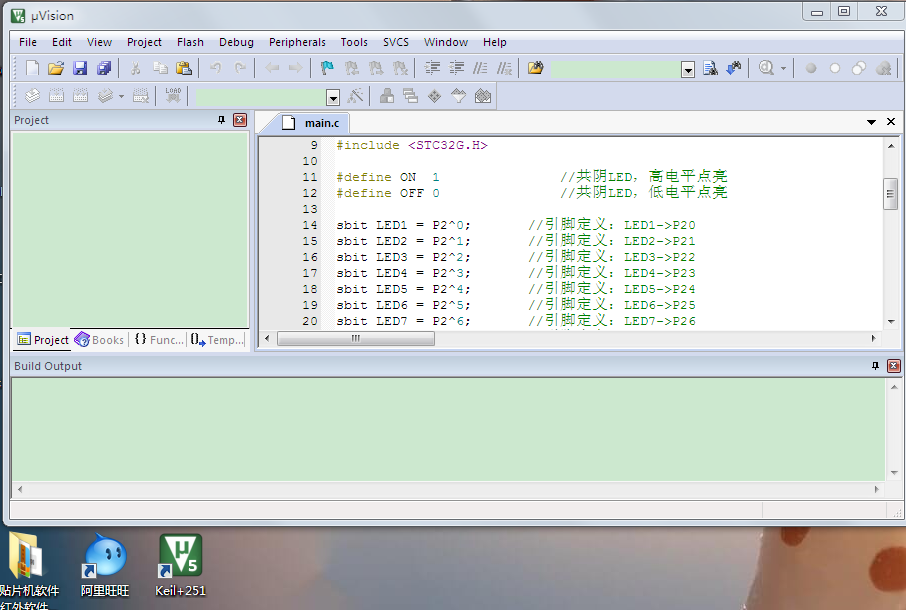Switch to the Temp... templates tab
This screenshot has height=610, width=906.
217,340
